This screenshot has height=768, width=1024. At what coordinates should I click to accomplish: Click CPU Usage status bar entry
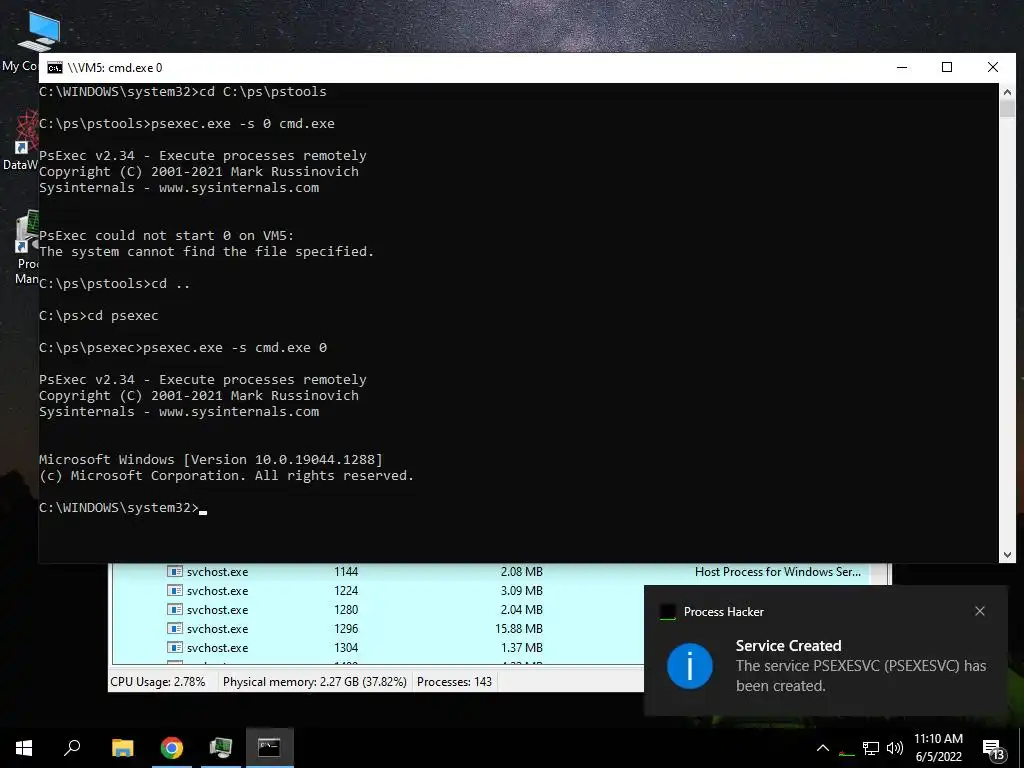(x=157, y=682)
